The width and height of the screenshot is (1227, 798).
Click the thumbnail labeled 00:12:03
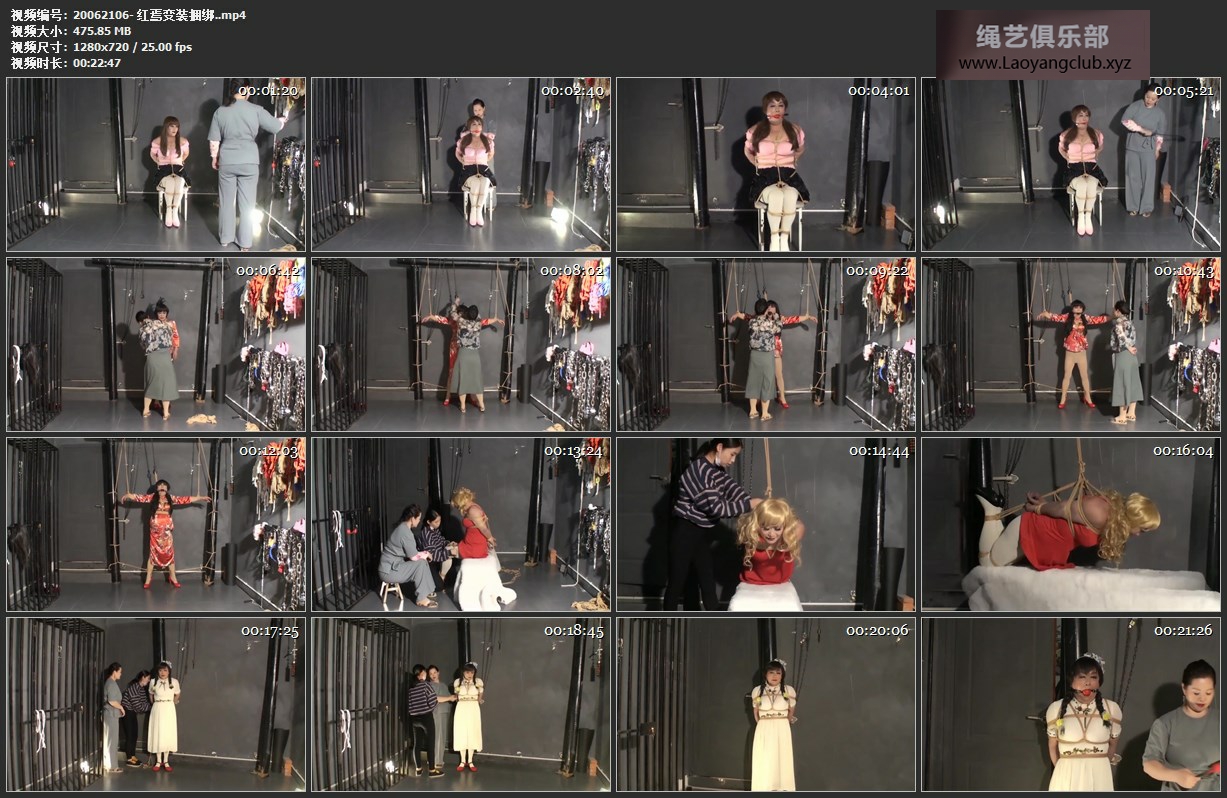tap(156, 524)
